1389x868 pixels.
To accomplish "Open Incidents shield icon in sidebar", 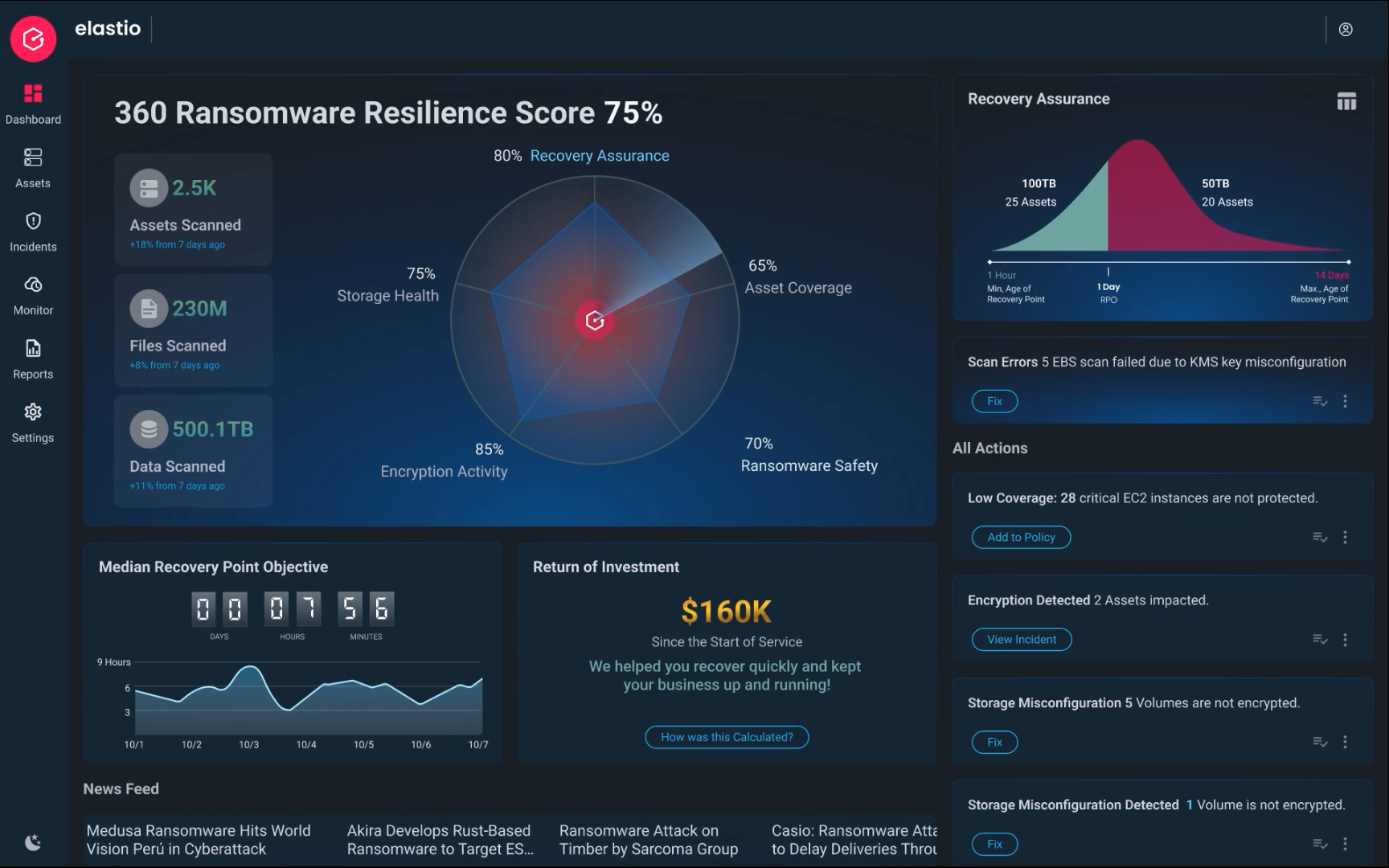I will pos(33,221).
